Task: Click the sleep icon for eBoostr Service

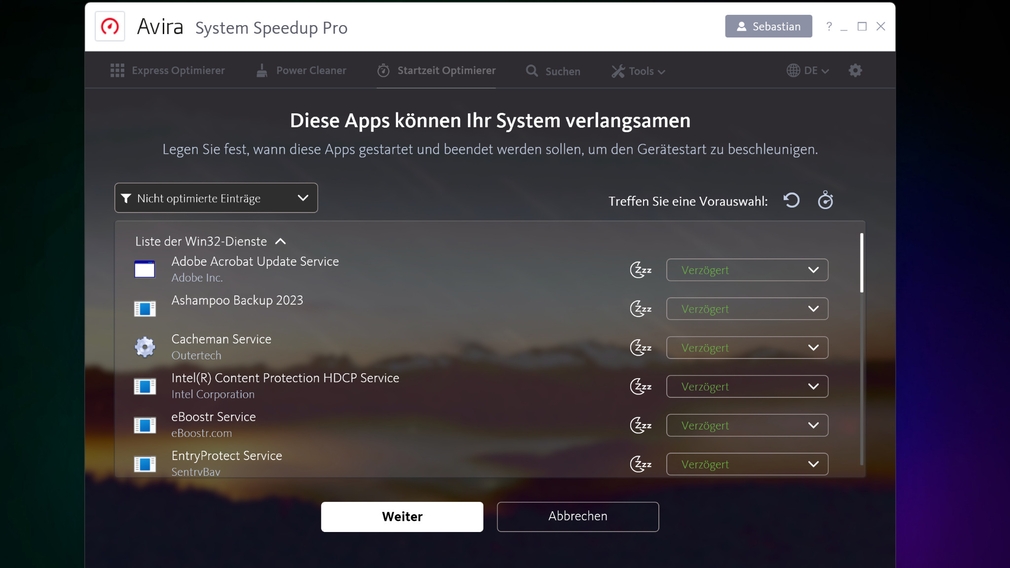Action: (640, 425)
